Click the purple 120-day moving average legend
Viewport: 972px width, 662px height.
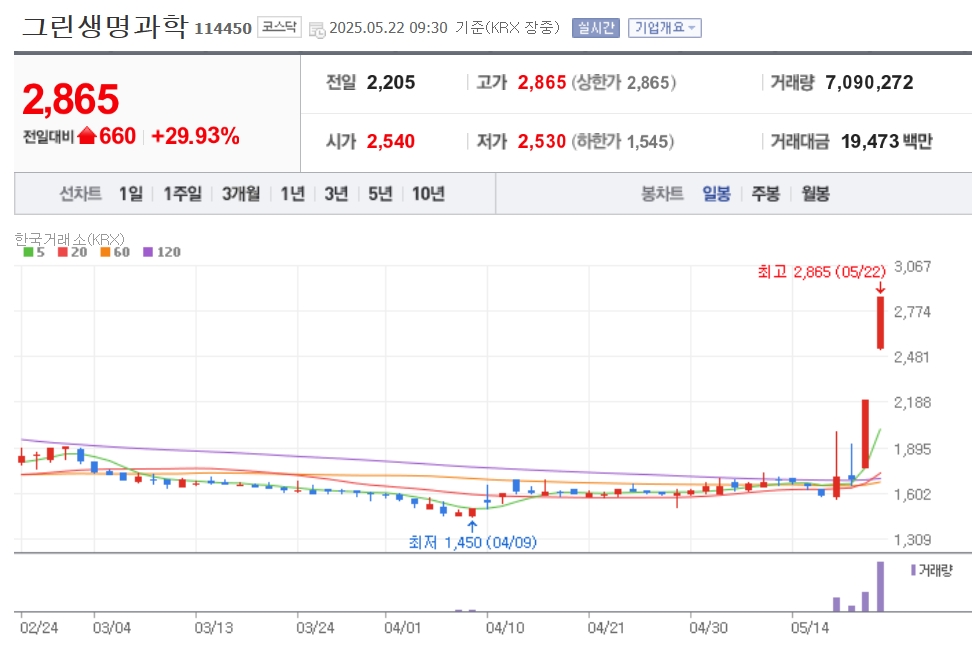coord(162,252)
